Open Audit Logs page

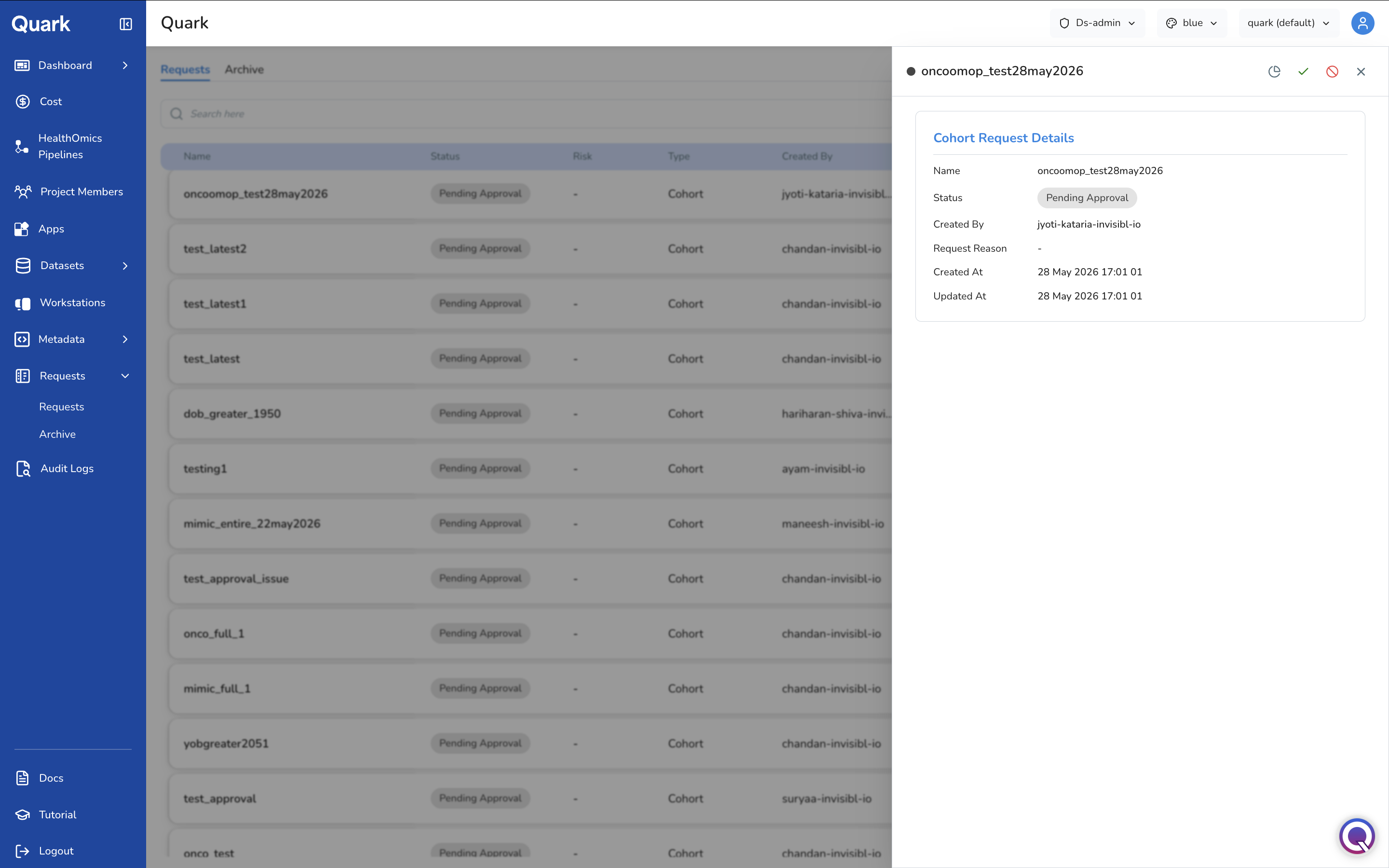click(x=67, y=468)
